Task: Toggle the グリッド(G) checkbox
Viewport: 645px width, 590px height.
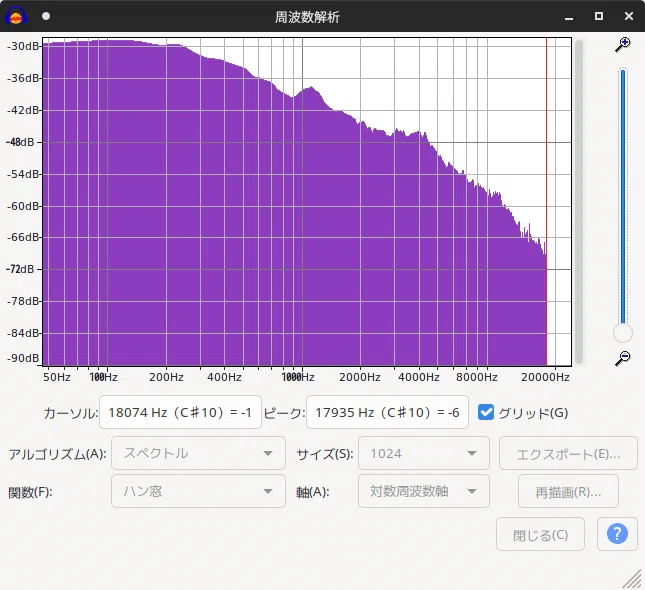Action: pyautogui.click(x=486, y=412)
